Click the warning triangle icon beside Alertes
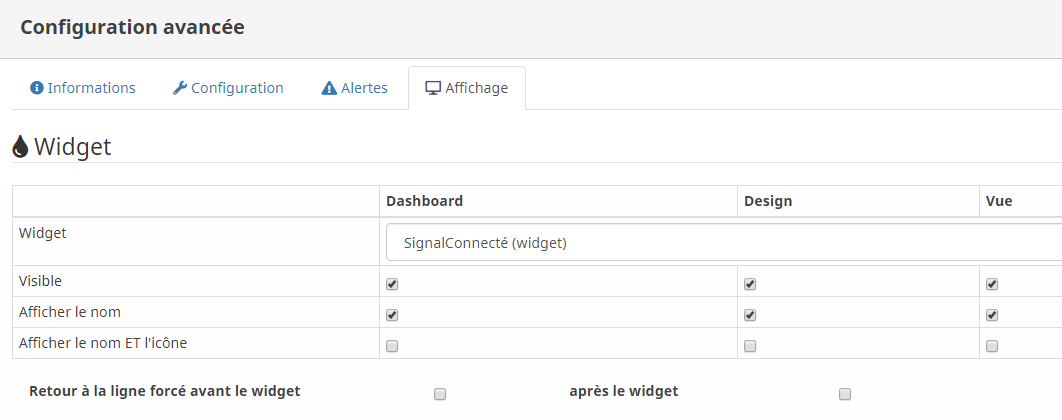This screenshot has height=420, width=1062. tap(329, 88)
